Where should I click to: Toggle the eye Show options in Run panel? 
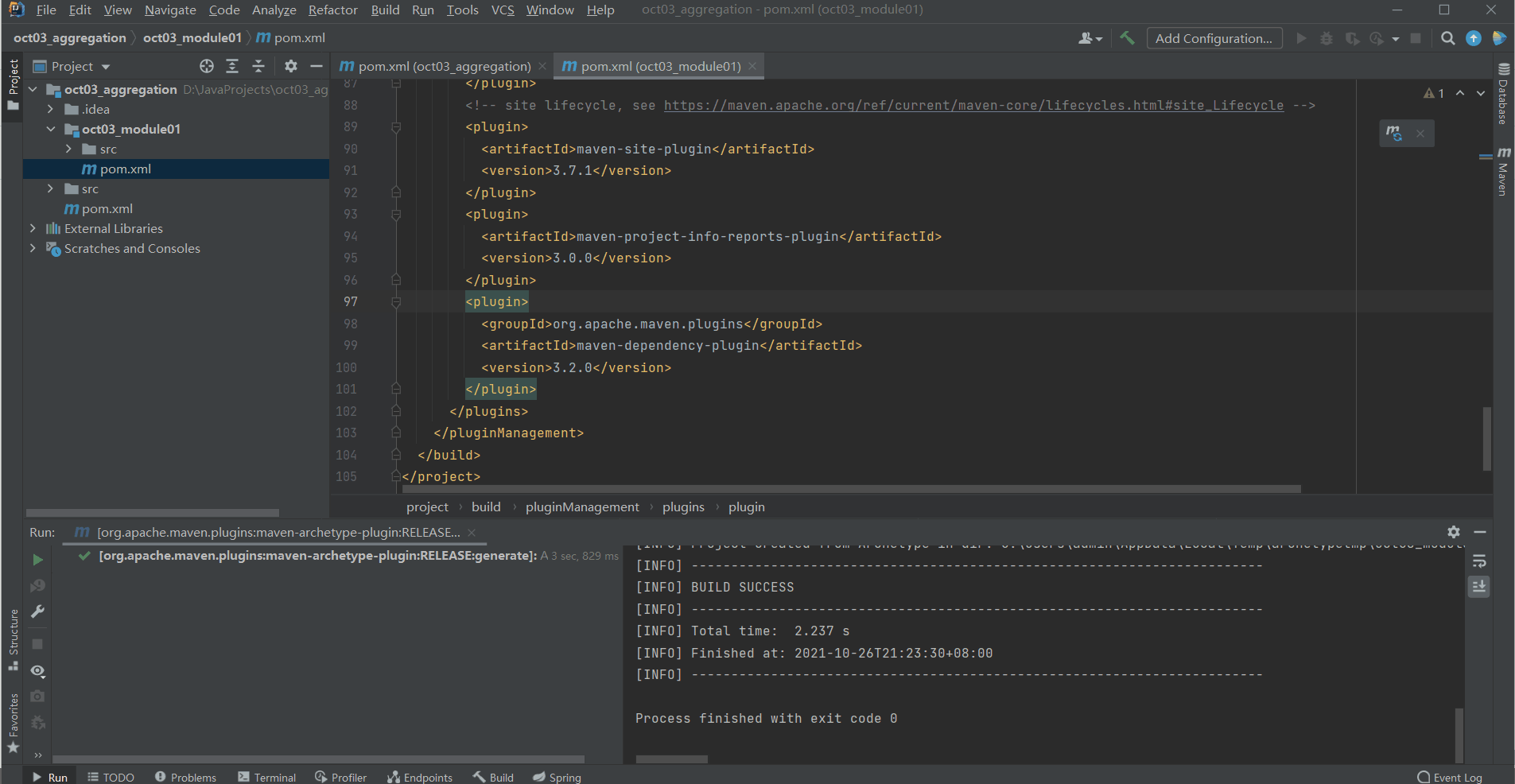coord(37,671)
